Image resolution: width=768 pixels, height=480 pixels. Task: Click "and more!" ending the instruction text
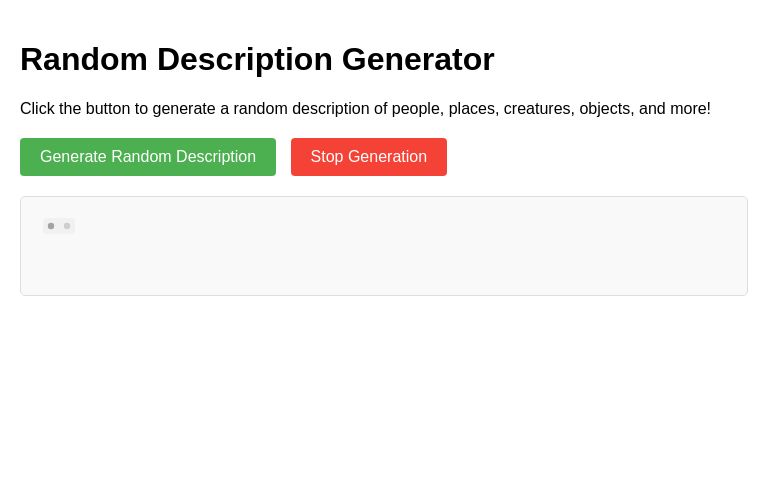click(x=675, y=108)
